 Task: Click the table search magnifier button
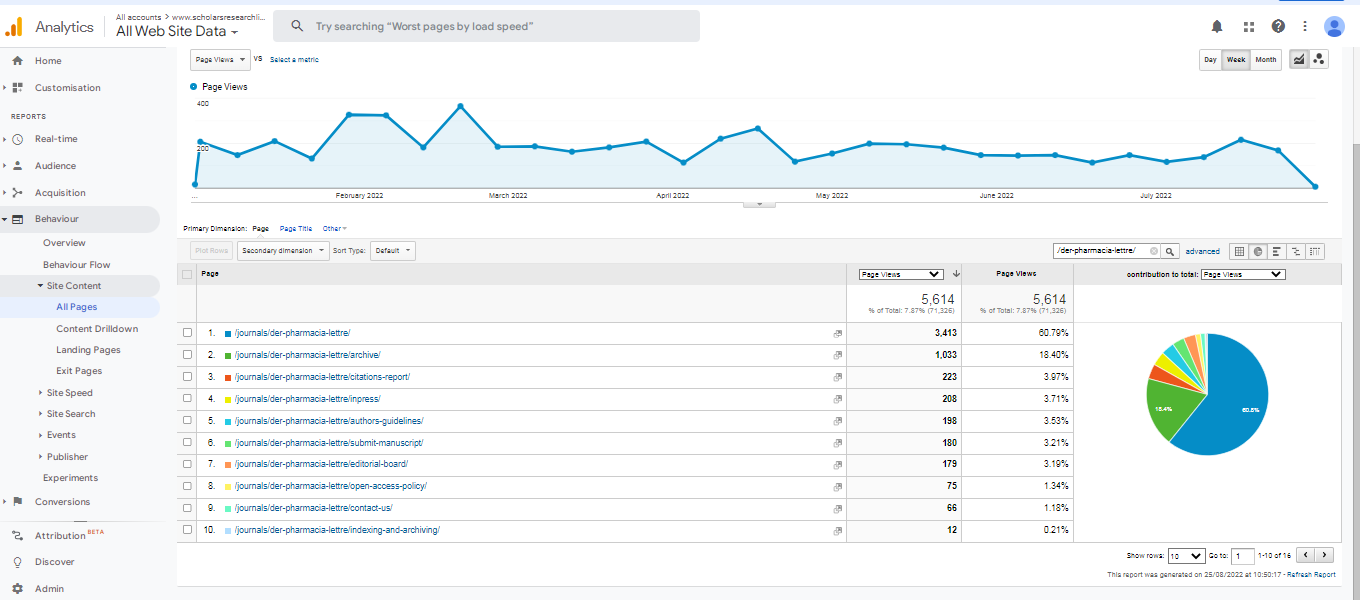pyautogui.click(x=1170, y=252)
